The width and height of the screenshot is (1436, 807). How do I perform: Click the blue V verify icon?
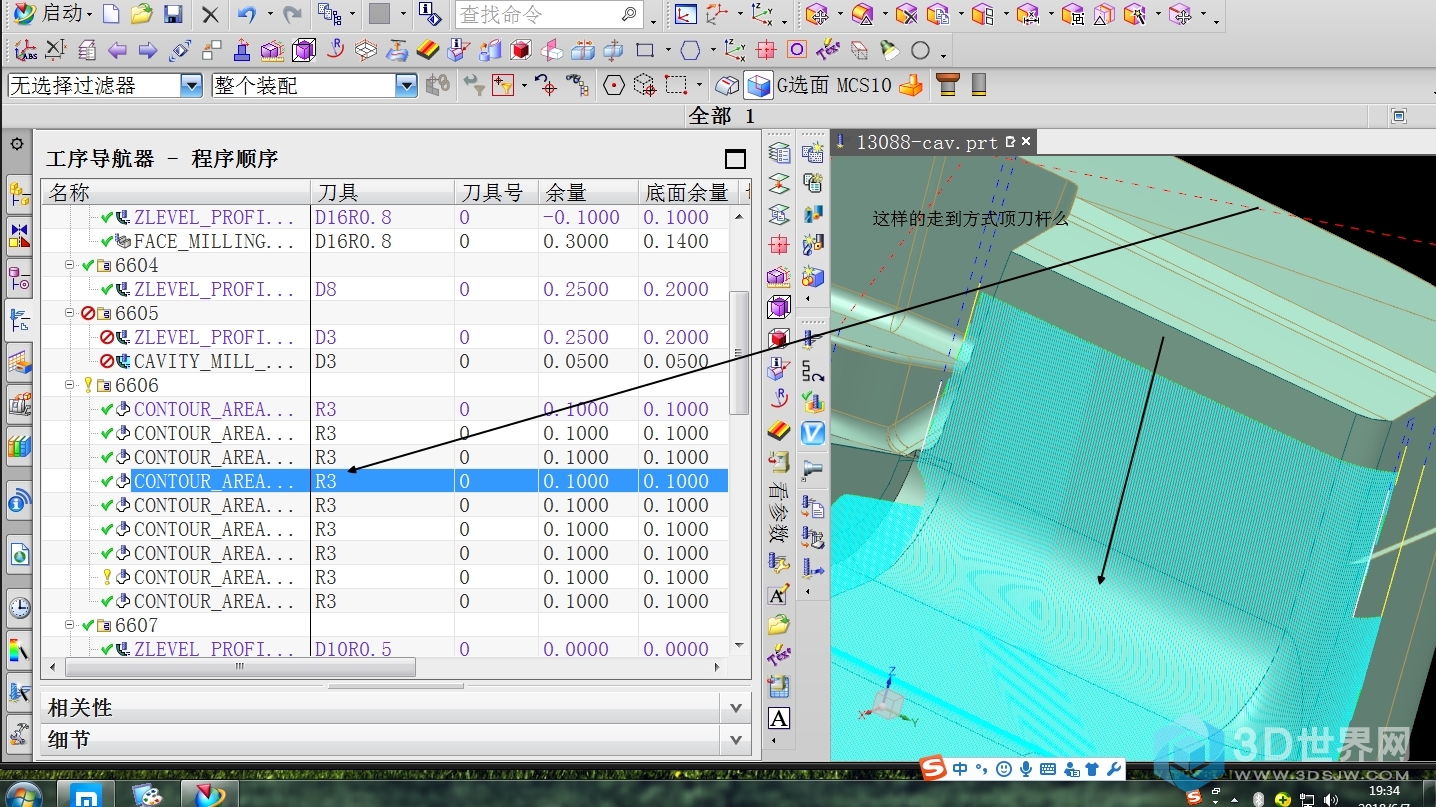[x=813, y=433]
